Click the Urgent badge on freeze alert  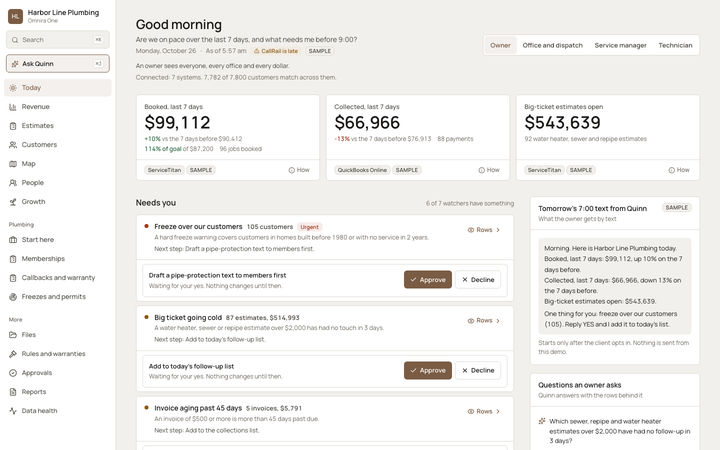(x=309, y=227)
